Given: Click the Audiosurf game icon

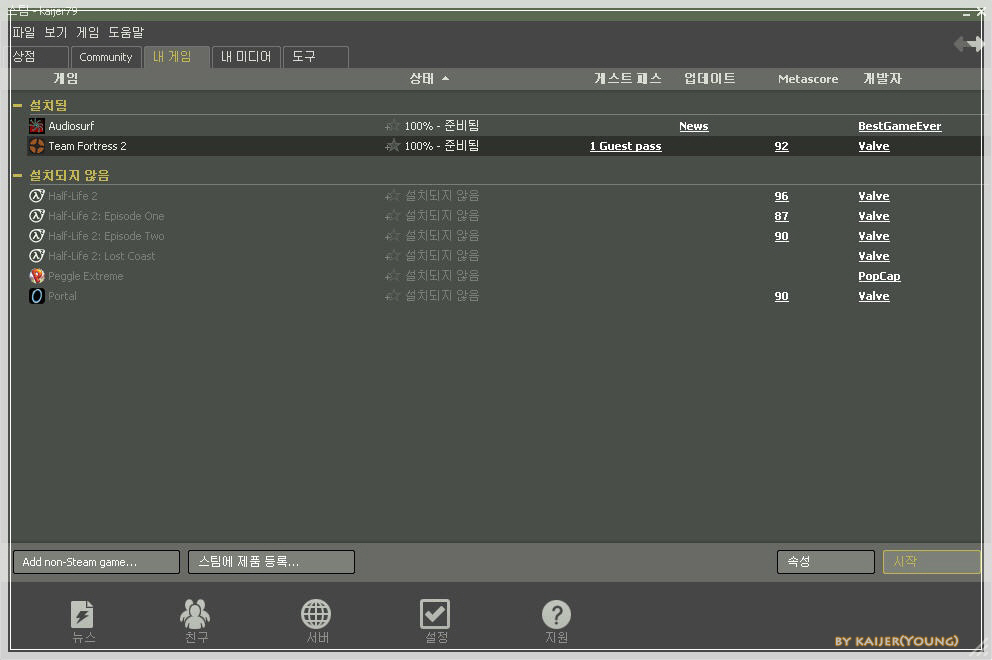Looking at the screenshot, I should (37, 125).
